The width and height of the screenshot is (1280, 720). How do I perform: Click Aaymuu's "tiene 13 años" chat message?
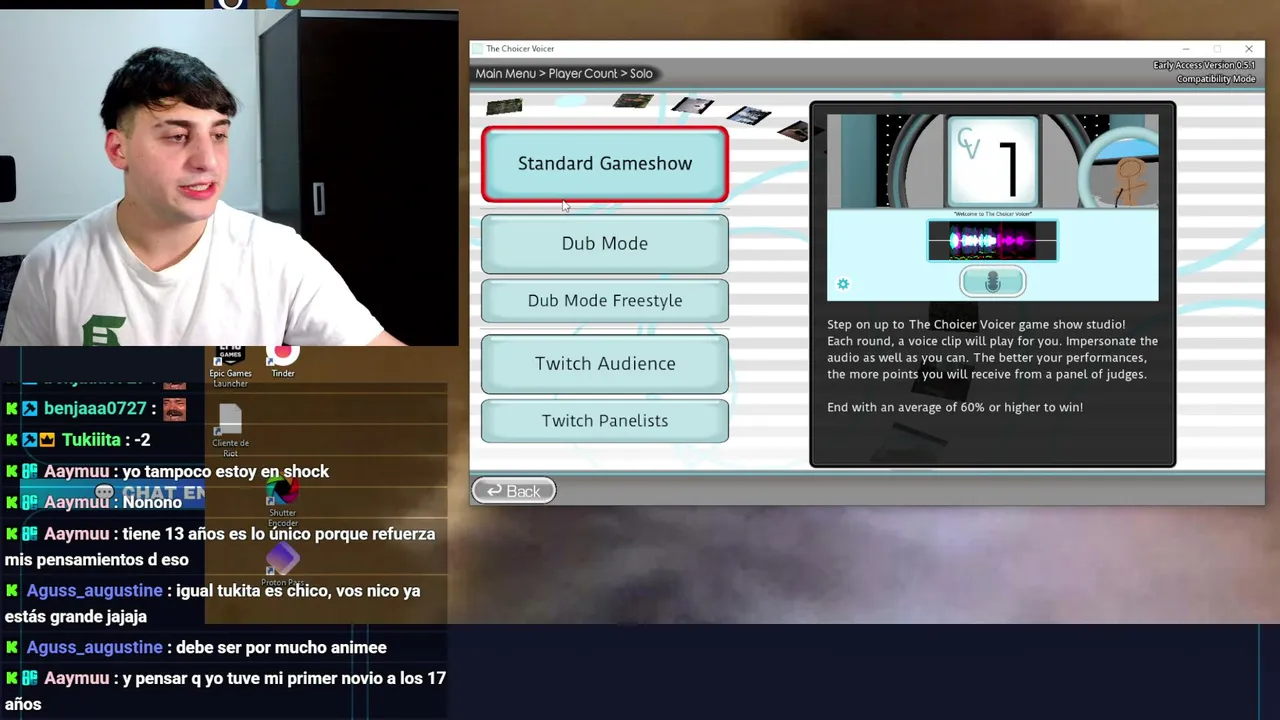[x=220, y=547]
